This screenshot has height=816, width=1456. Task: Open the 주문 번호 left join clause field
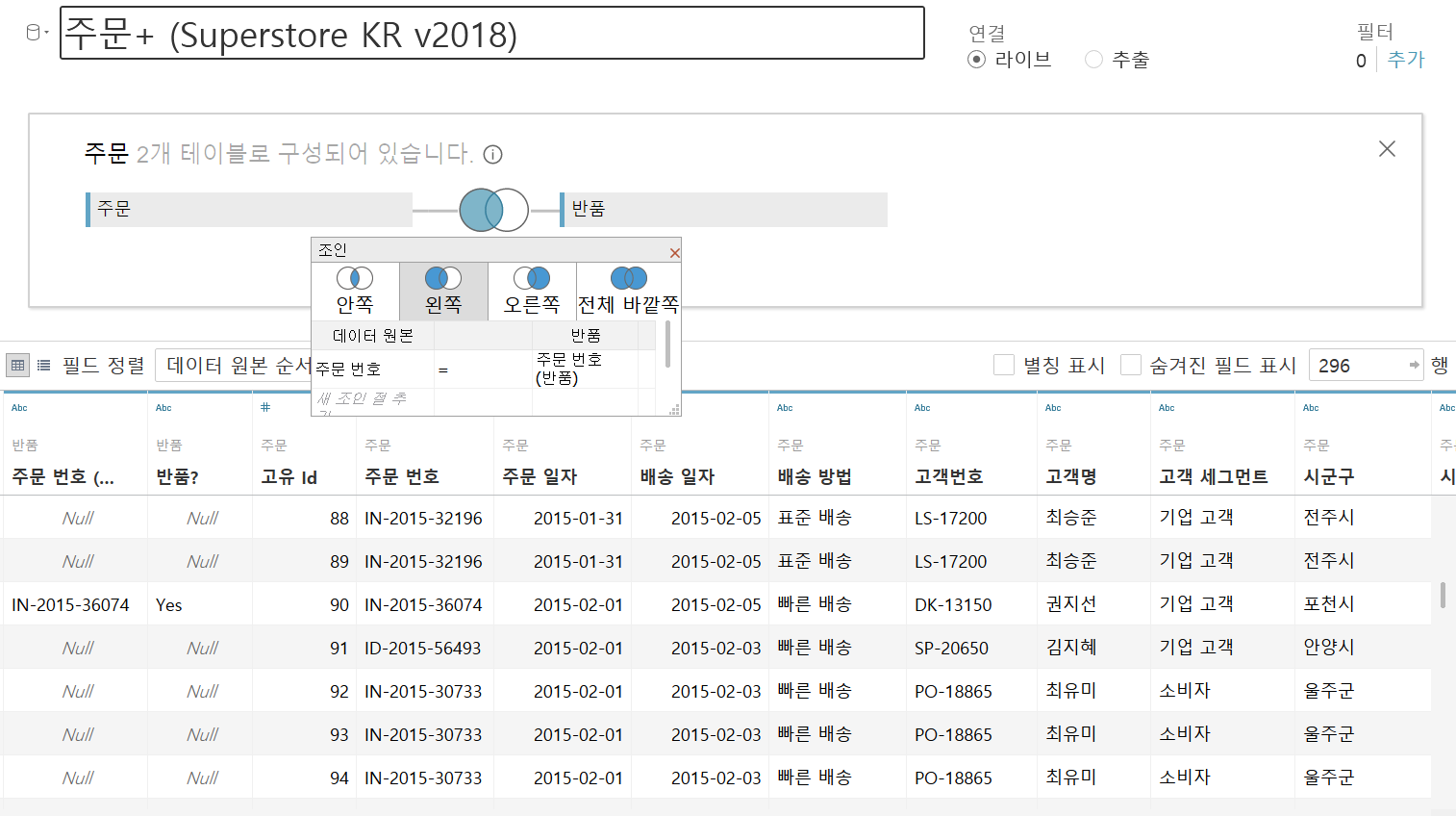click(x=373, y=370)
